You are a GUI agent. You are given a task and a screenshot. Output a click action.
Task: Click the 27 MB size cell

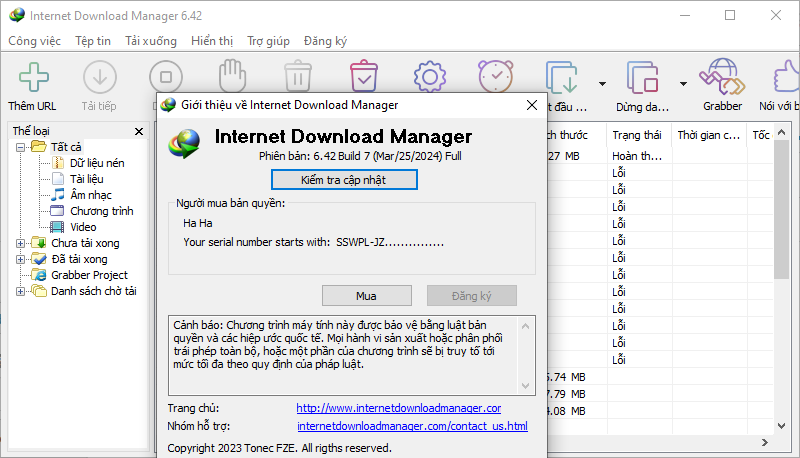coord(563,156)
